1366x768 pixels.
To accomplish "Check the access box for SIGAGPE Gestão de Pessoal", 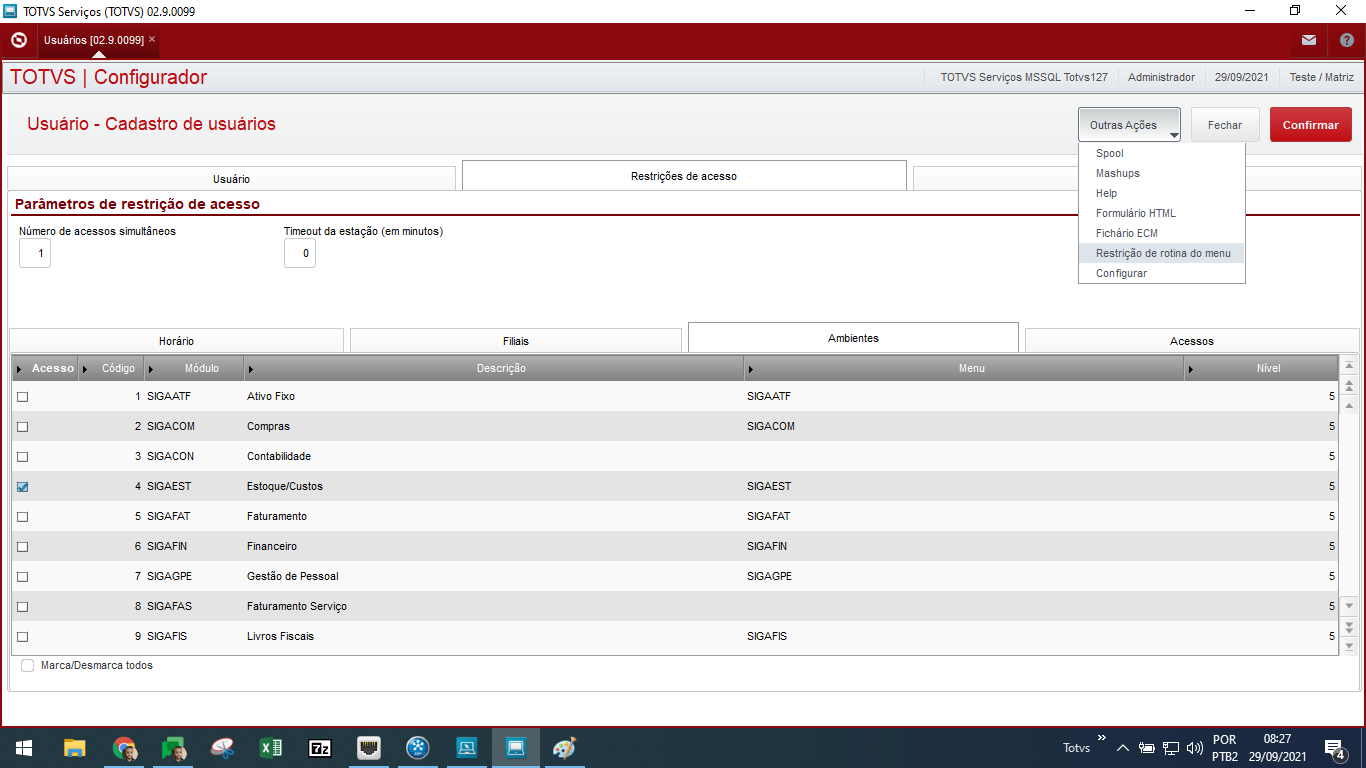I will [23, 577].
